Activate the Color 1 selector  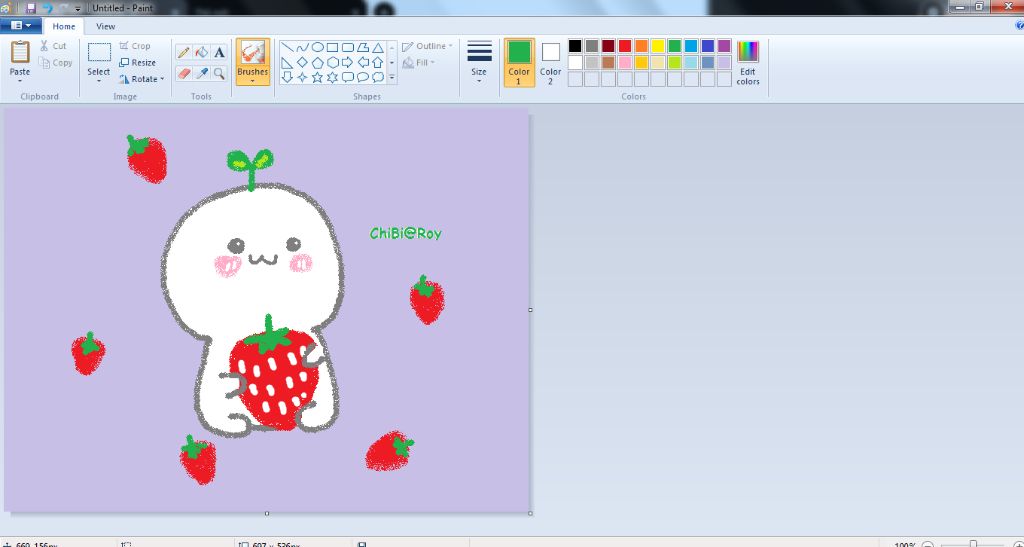click(x=519, y=62)
